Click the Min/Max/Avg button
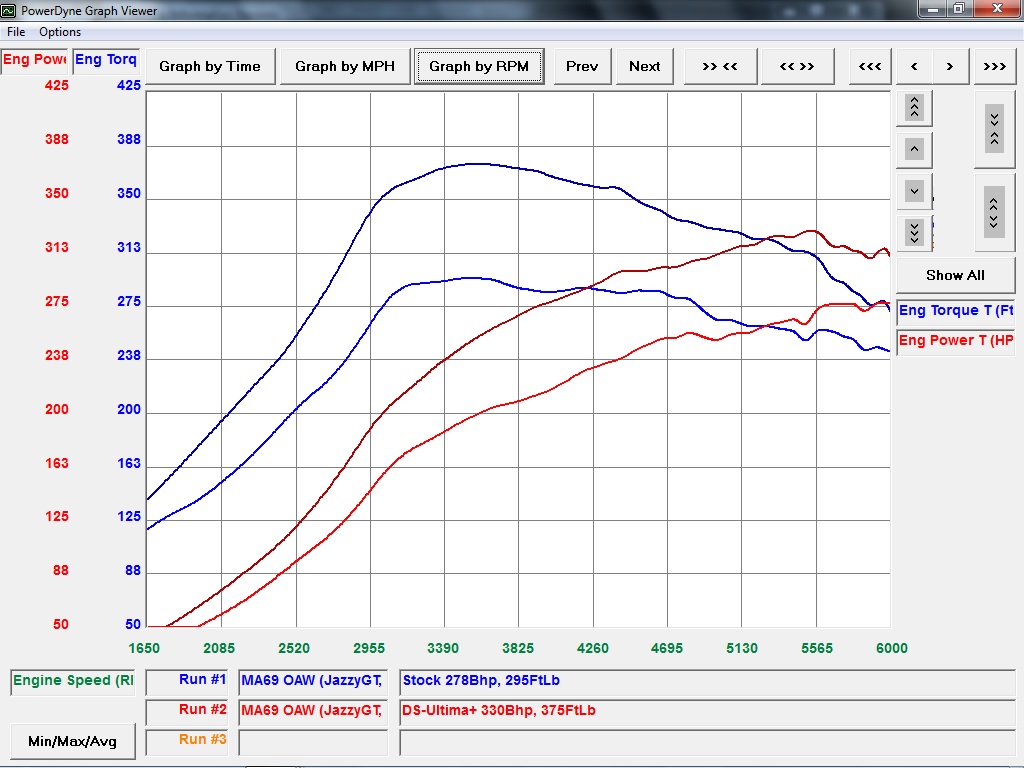The width and height of the screenshot is (1024, 768). pos(72,741)
